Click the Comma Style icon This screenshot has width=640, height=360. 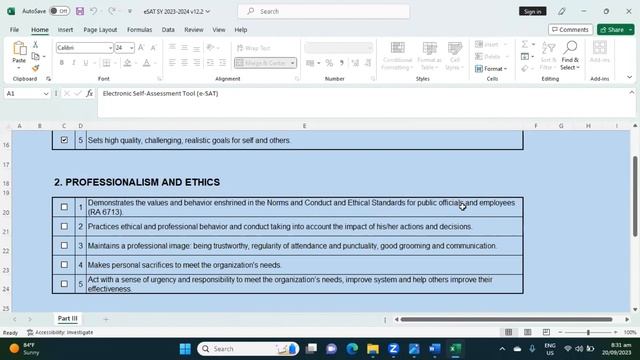pos(342,63)
